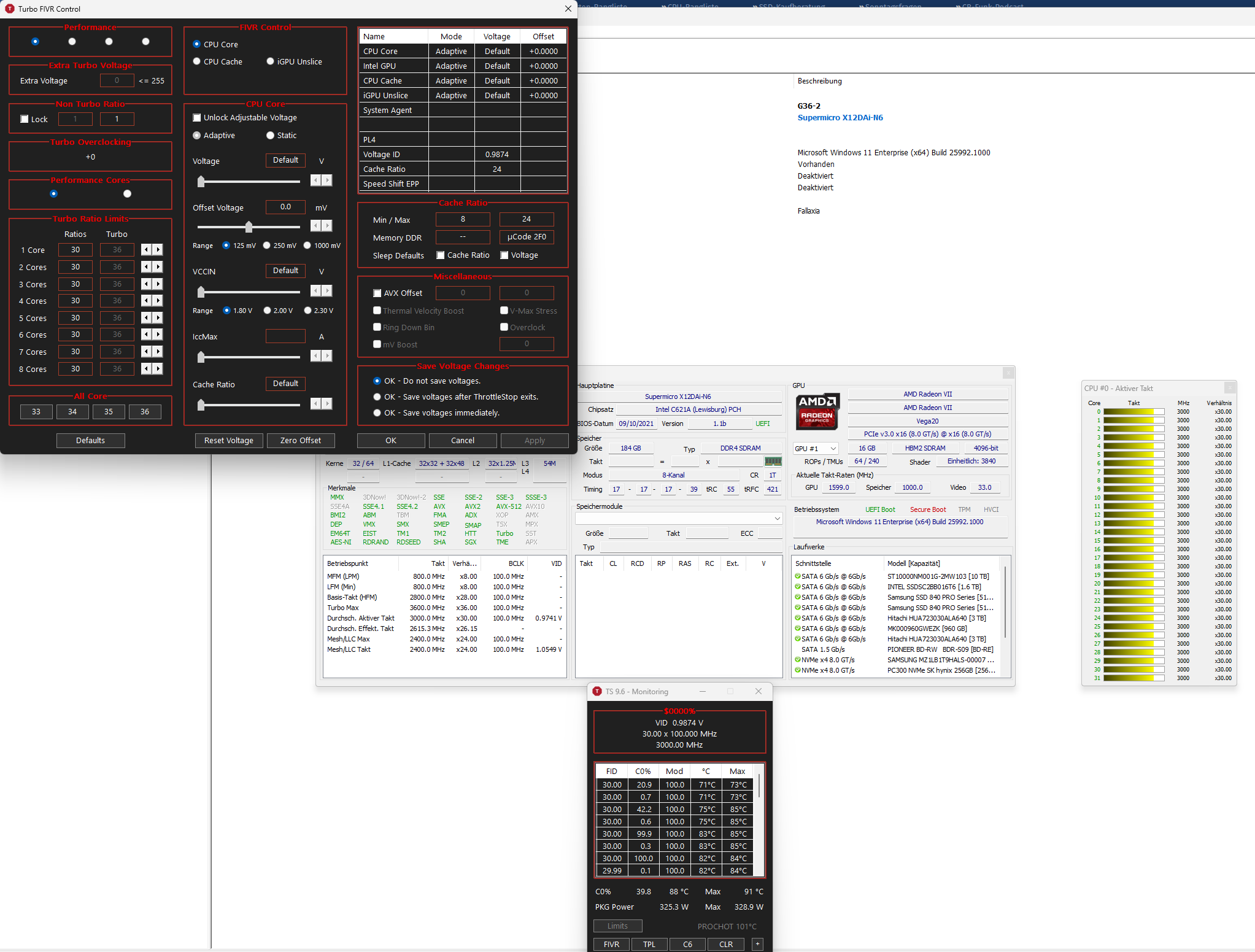Click the Zero Offset button
The image size is (1255, 952).
pos(301,440)
